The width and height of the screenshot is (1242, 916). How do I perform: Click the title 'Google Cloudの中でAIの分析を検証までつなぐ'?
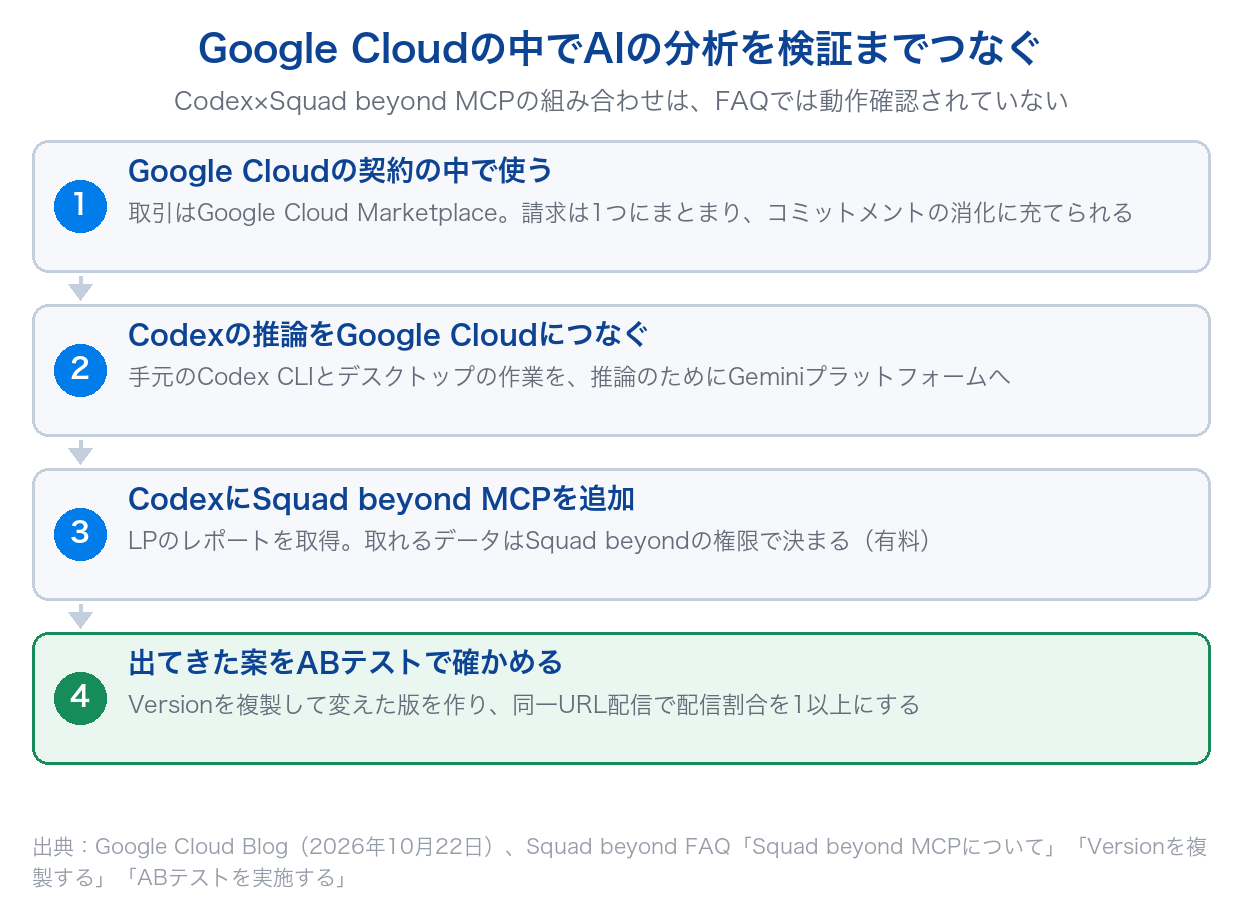click(x=620, y=49)
